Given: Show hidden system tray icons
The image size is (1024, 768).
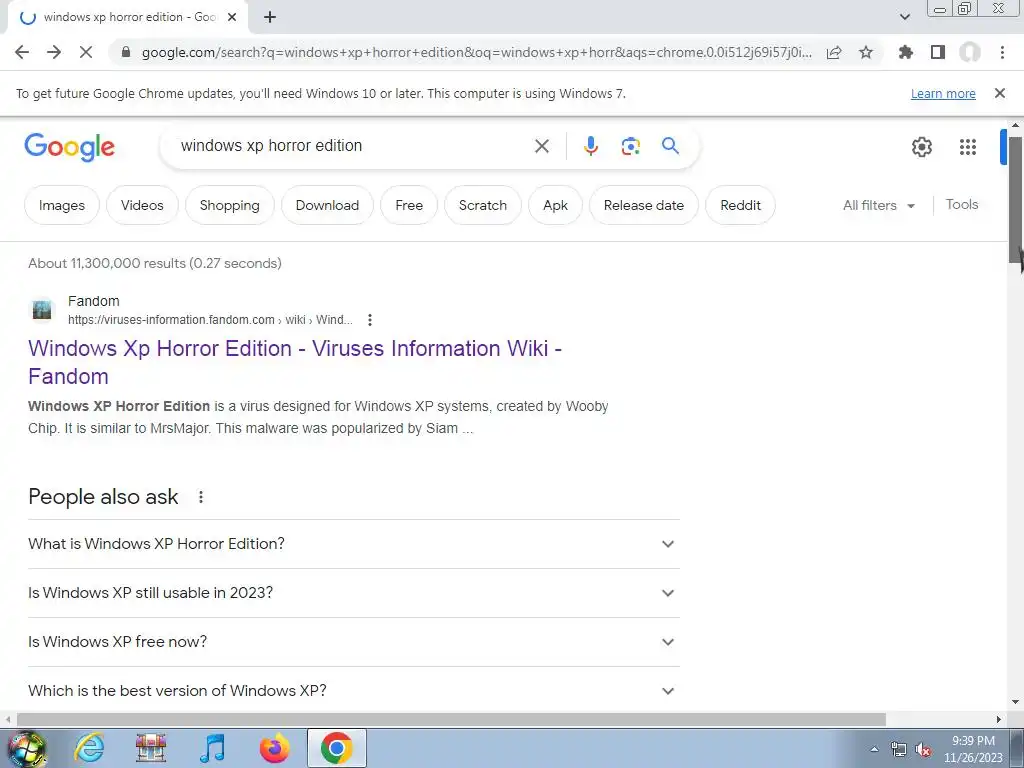Looking at the screenshot, I should (874, 749).
